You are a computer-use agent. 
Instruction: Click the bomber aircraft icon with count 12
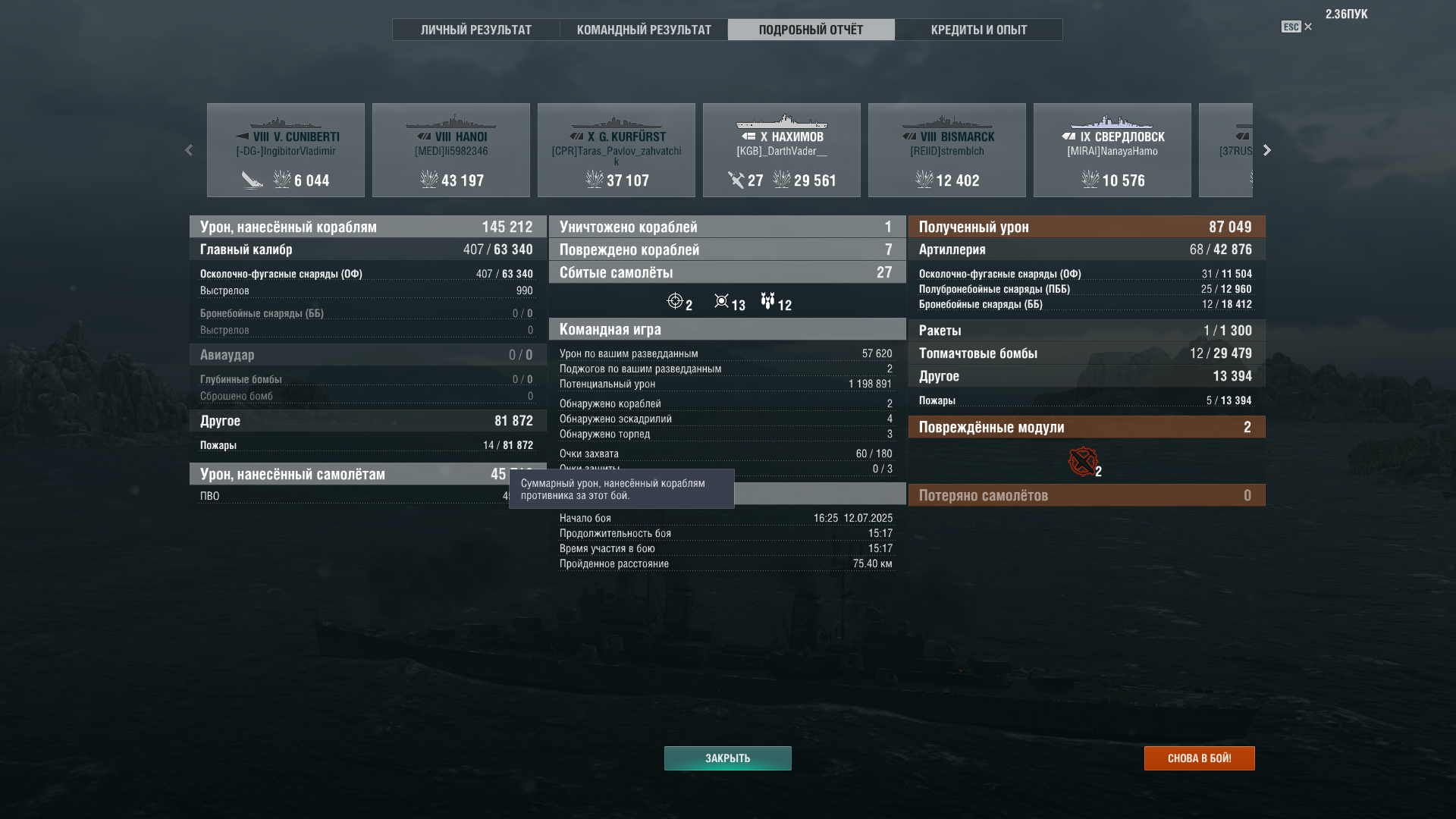click(767, 301)
